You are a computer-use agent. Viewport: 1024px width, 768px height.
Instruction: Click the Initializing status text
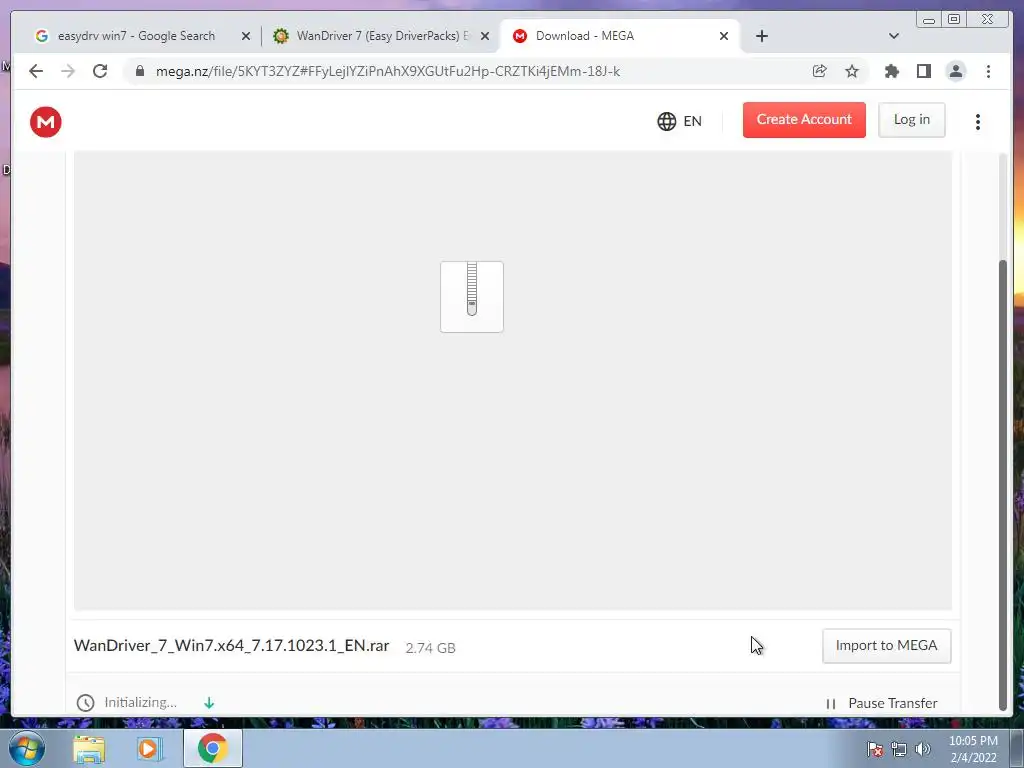pyautogui.click(x=140, y=702)
